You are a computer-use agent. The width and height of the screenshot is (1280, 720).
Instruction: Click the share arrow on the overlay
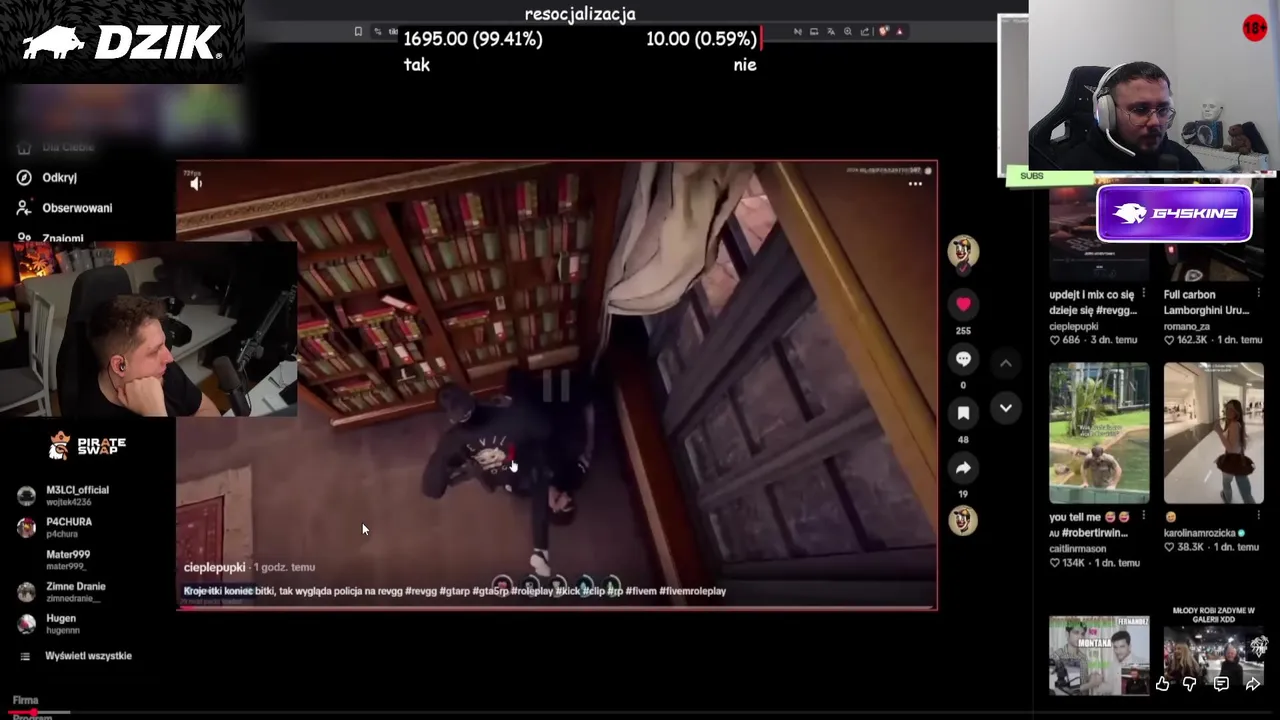coord(1252,684)
